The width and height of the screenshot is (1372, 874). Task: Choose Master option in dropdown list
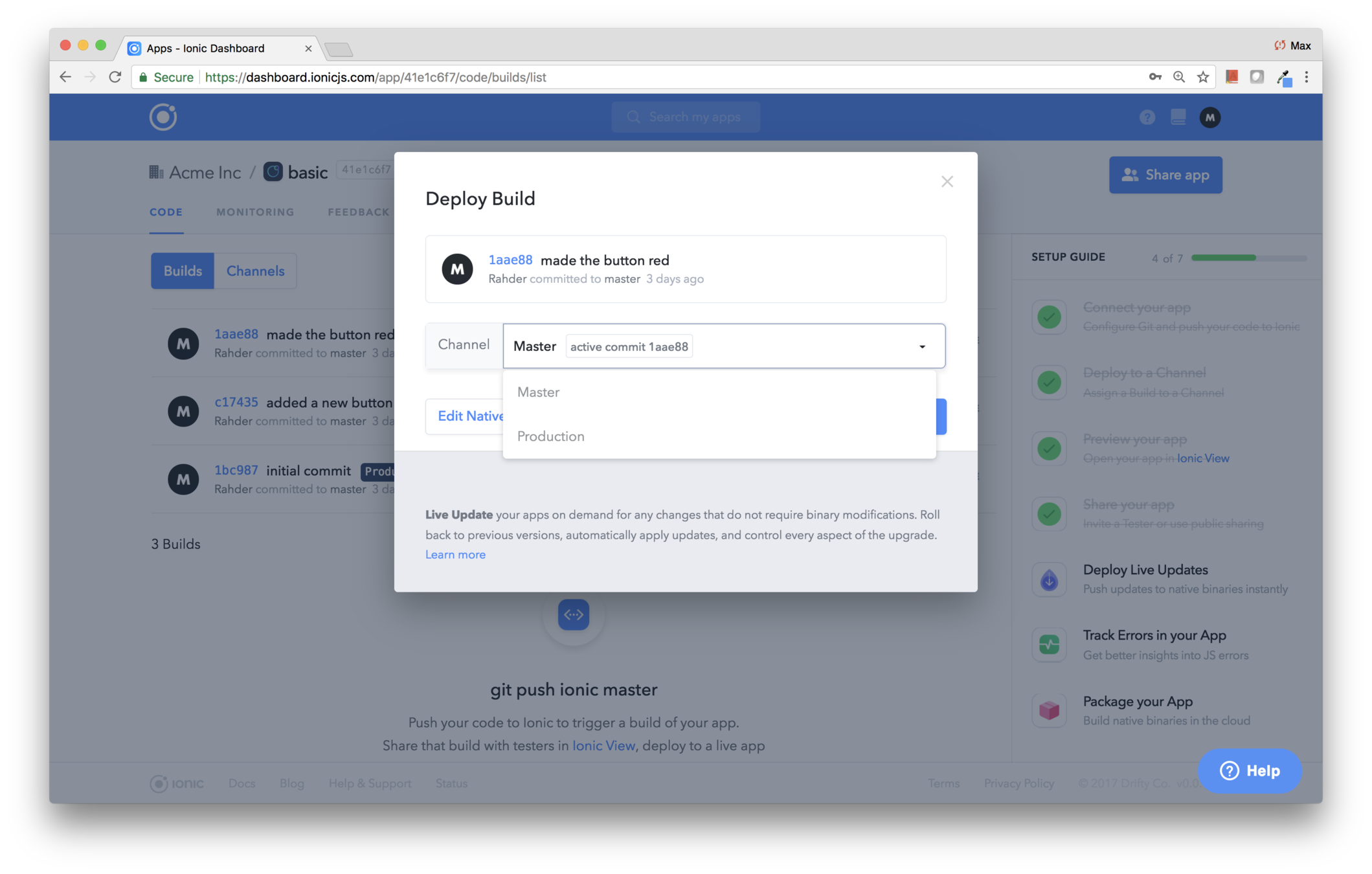[539, 392]
